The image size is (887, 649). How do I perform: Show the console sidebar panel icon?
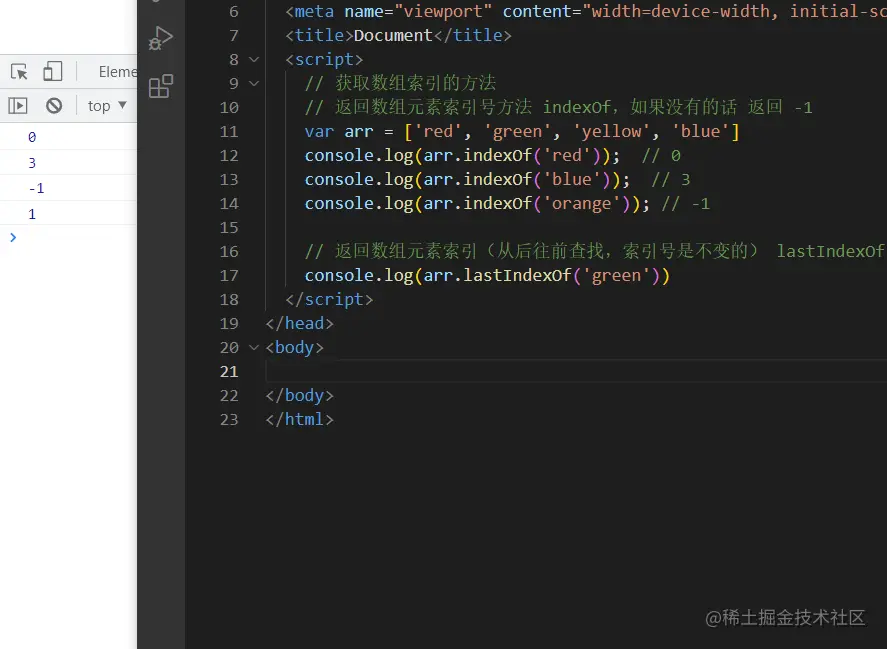(x=18, y=106)
